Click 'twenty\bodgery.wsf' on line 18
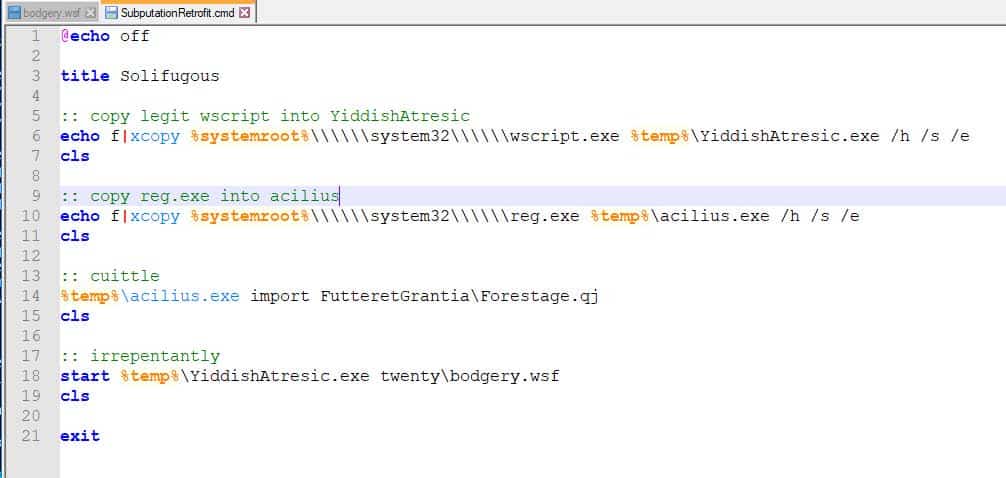Viewport: 1006px width, 478px height. click(x=470, y=376)
